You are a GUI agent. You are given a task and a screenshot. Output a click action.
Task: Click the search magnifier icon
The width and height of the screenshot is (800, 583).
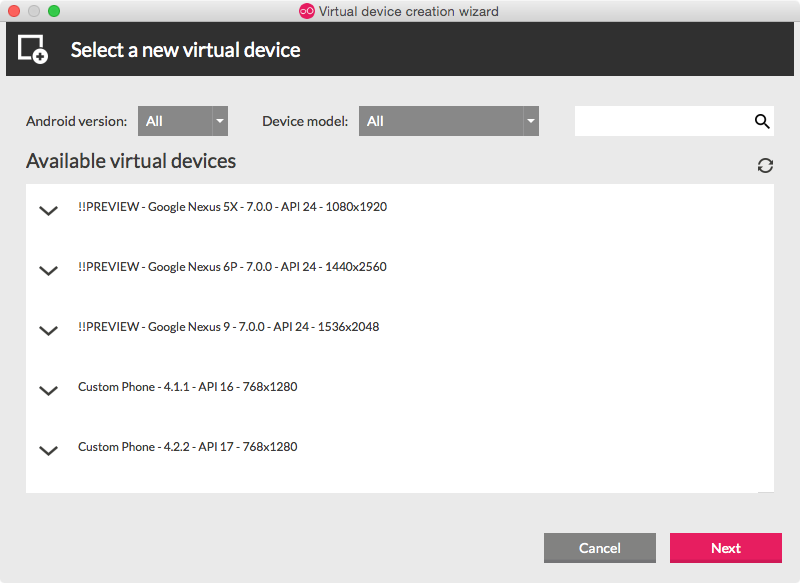762,121
